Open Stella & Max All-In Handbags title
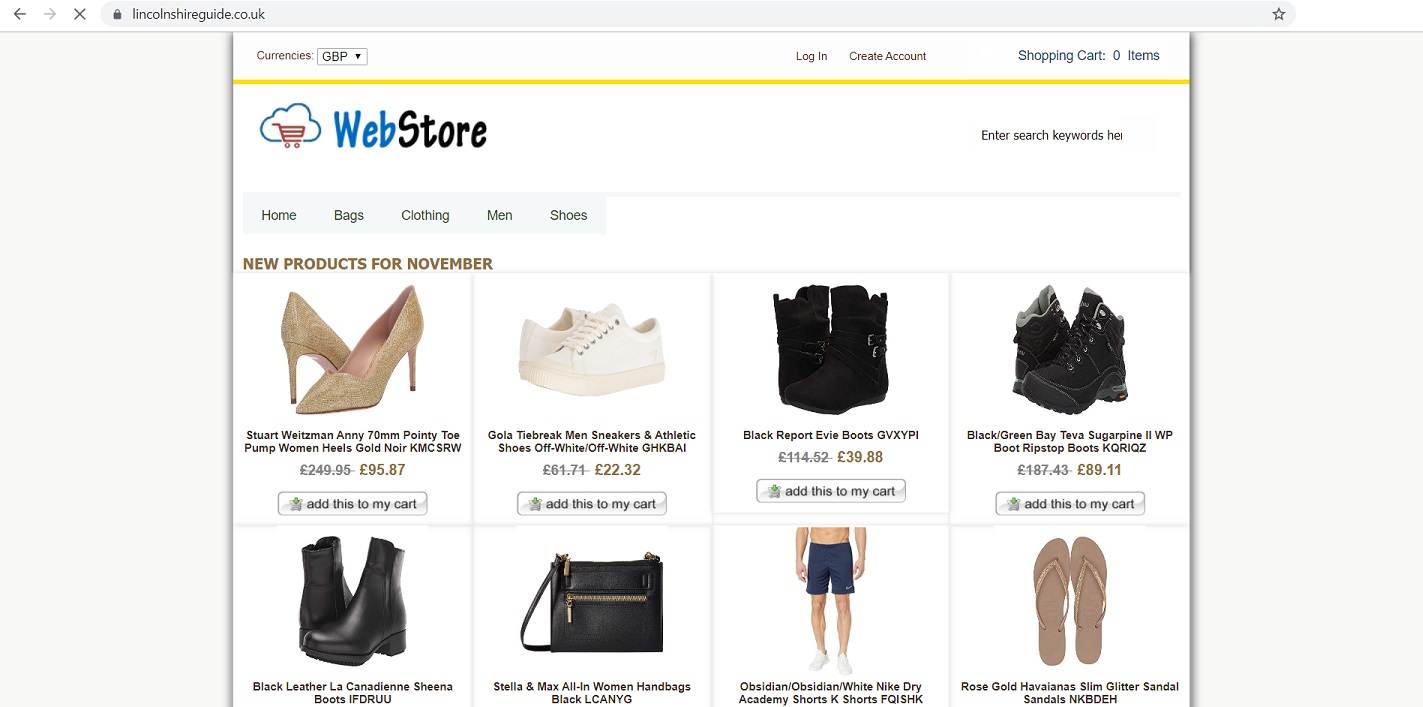This screenshot has width=1423, height=707. [592, 693]
